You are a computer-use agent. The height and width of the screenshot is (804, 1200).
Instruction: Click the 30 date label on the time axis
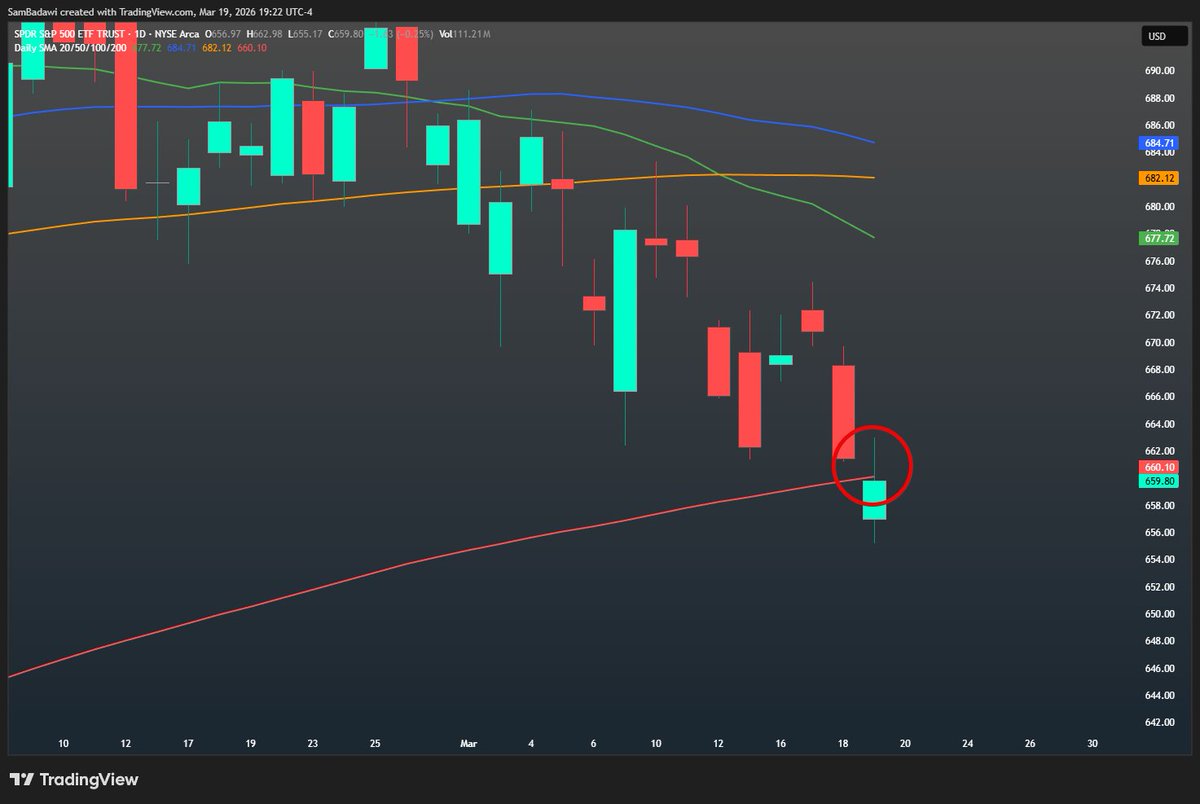1092,744
